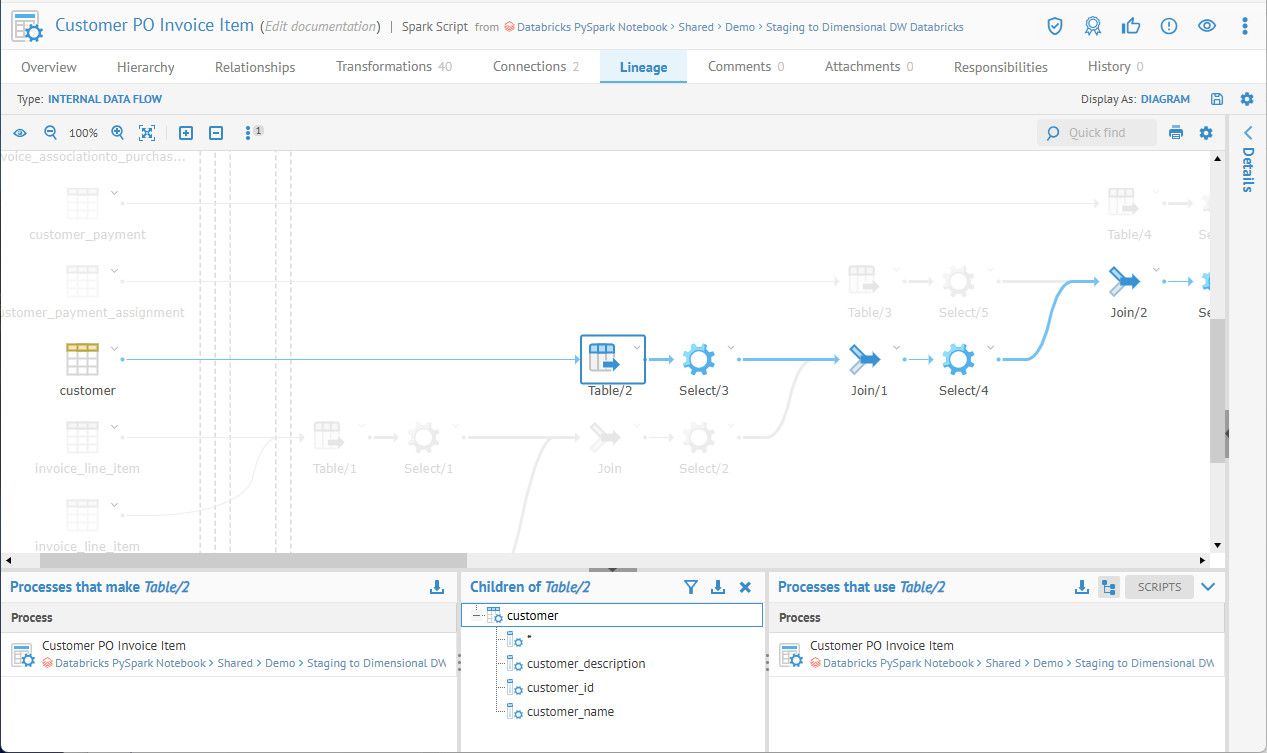Toggle the watch eye icon in header
1267x753 pixels.
(x=1207, y=26)
